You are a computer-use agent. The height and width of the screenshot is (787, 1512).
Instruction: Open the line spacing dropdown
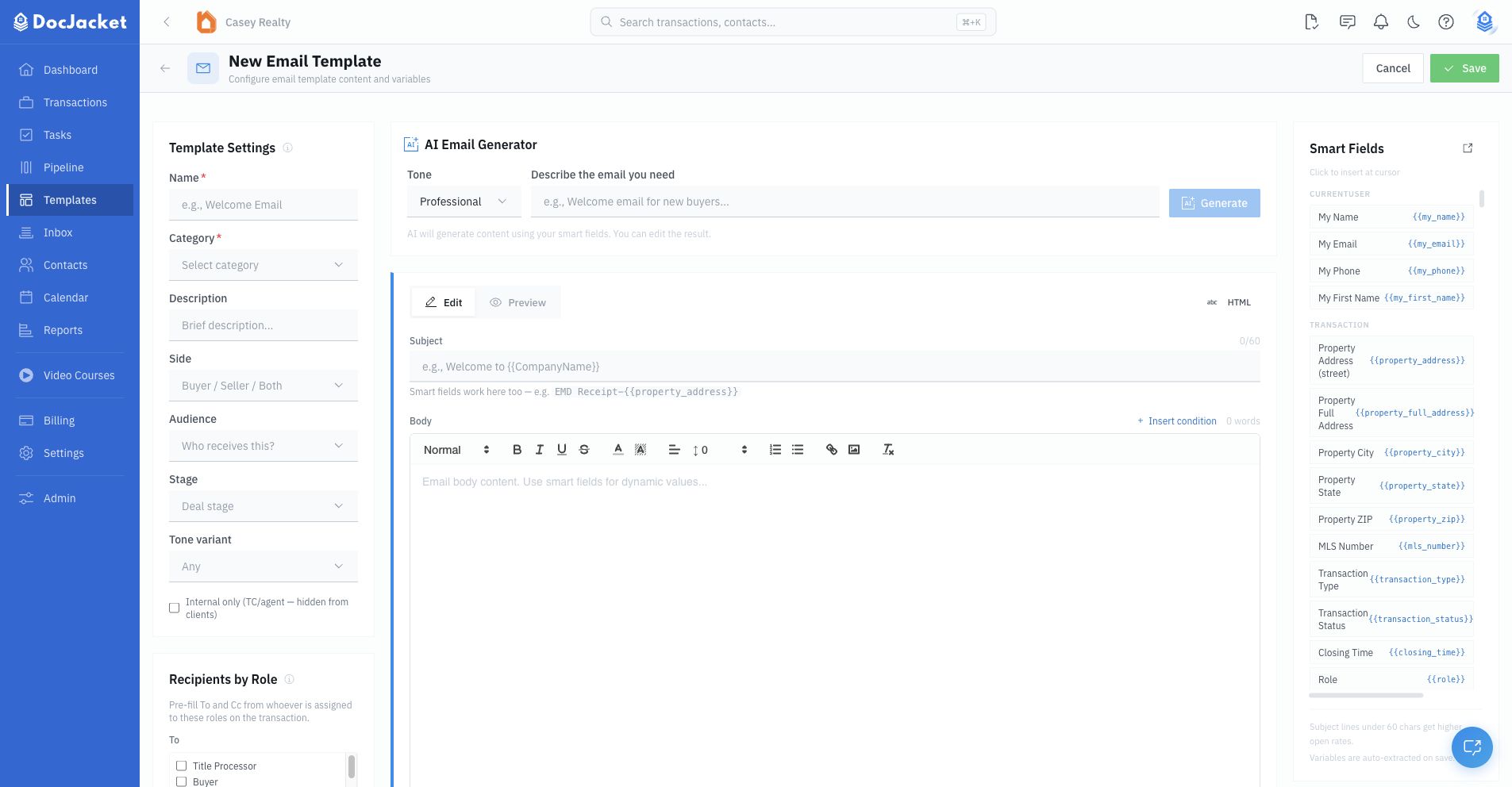point(720,450)
